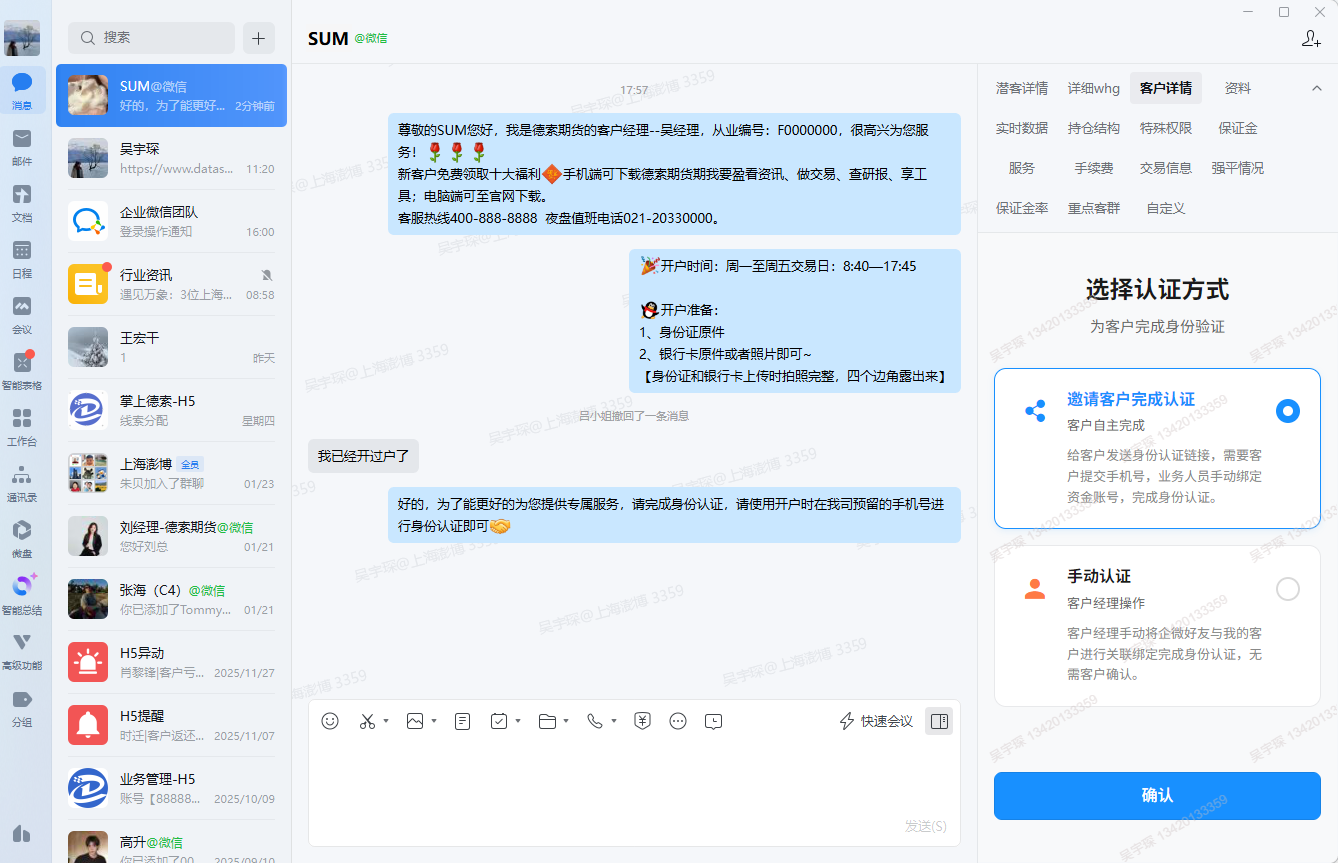Open the 工作台 workbench section
Viewport: 1338px width, 863px height.
pyautogui.click(x=22, y=427)
